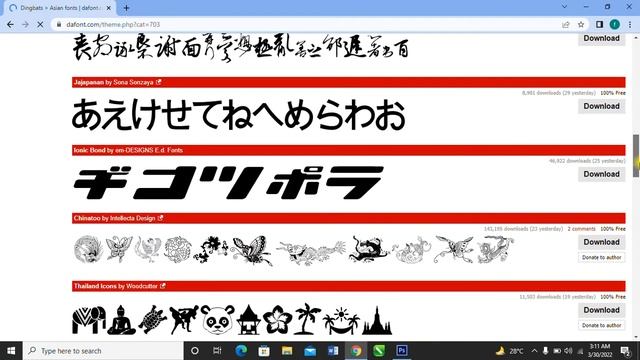
Task: Open File Explorer from taskbar
Action: pos(287,351)
